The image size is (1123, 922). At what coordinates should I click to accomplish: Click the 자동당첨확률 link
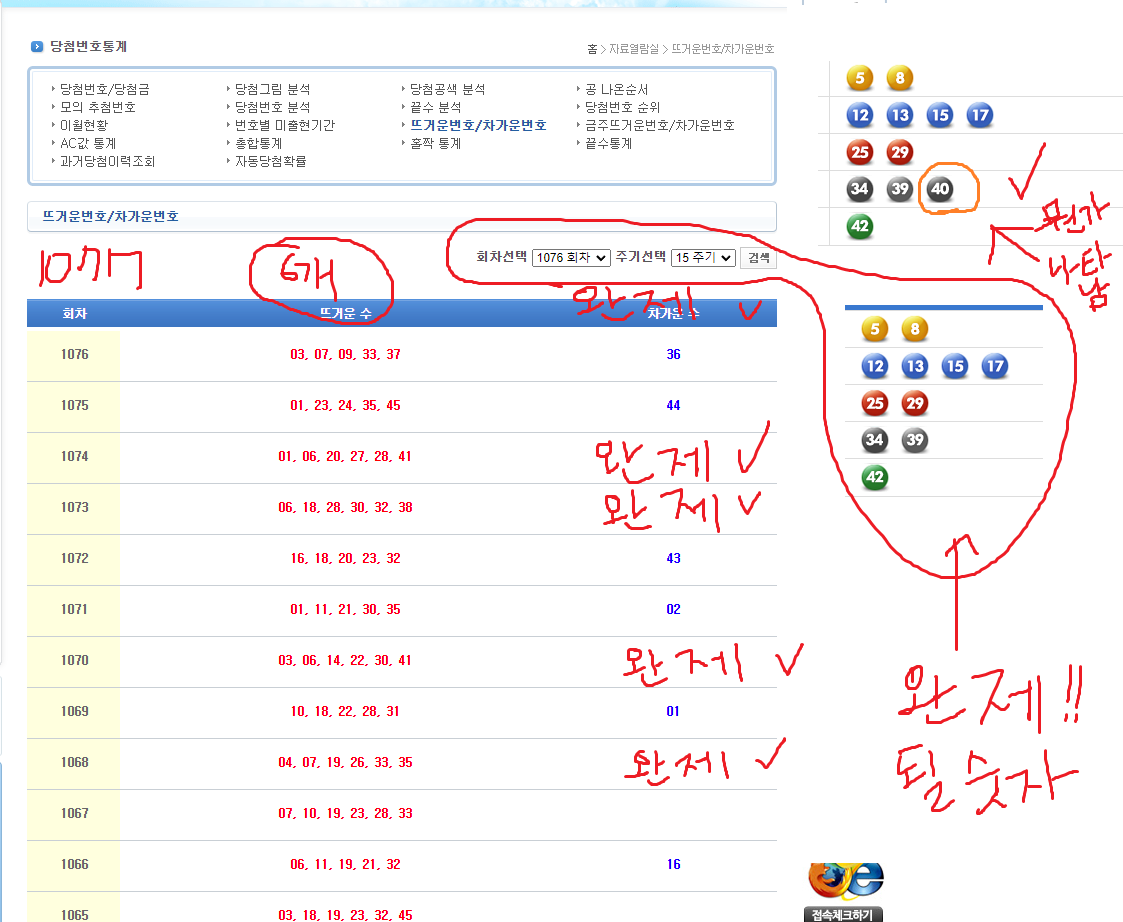[270, 161]
